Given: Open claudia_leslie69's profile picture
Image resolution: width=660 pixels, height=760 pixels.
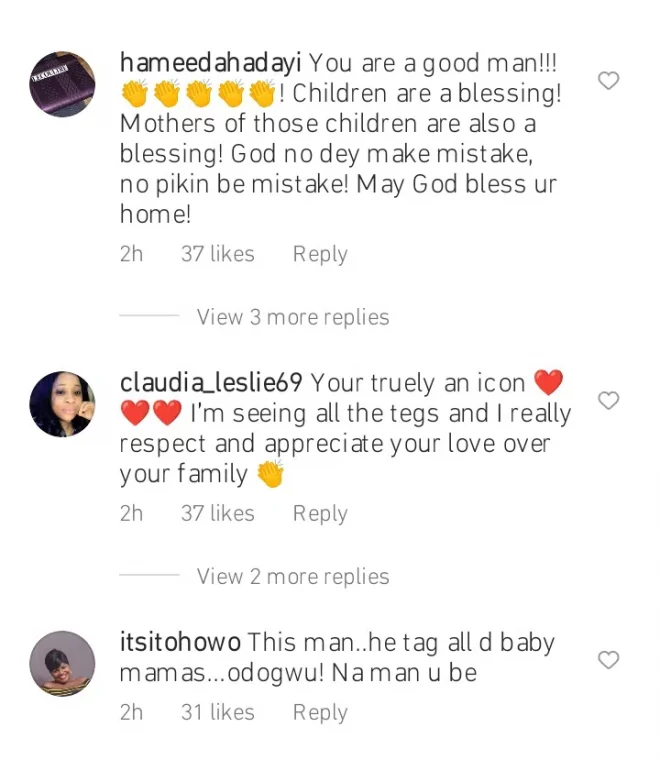Looking at the screenshot, I should [62, 404].
